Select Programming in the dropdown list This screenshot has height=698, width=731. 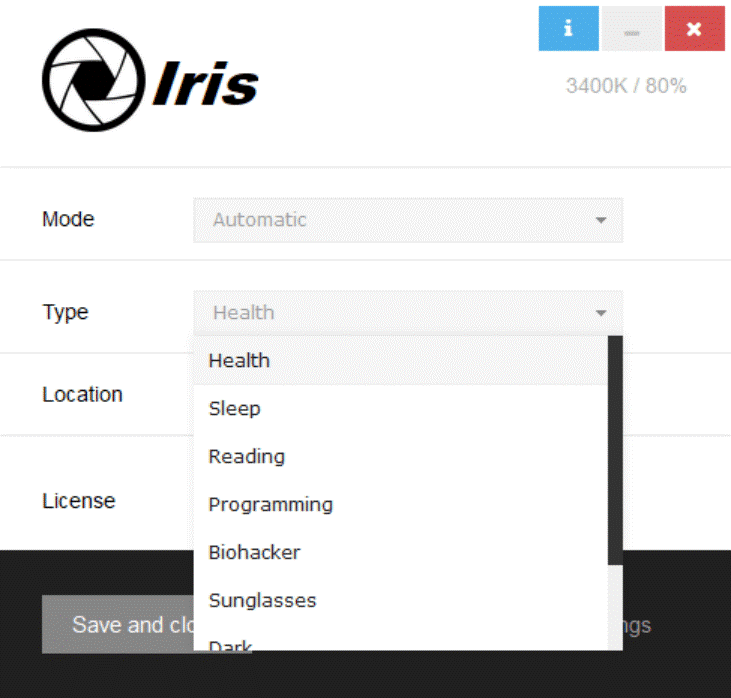coord(400,504)
